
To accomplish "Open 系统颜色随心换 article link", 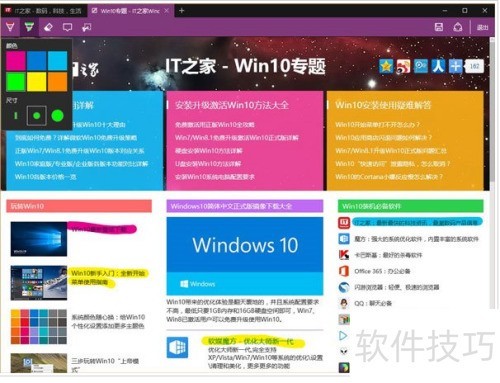I will click(108, 321).
